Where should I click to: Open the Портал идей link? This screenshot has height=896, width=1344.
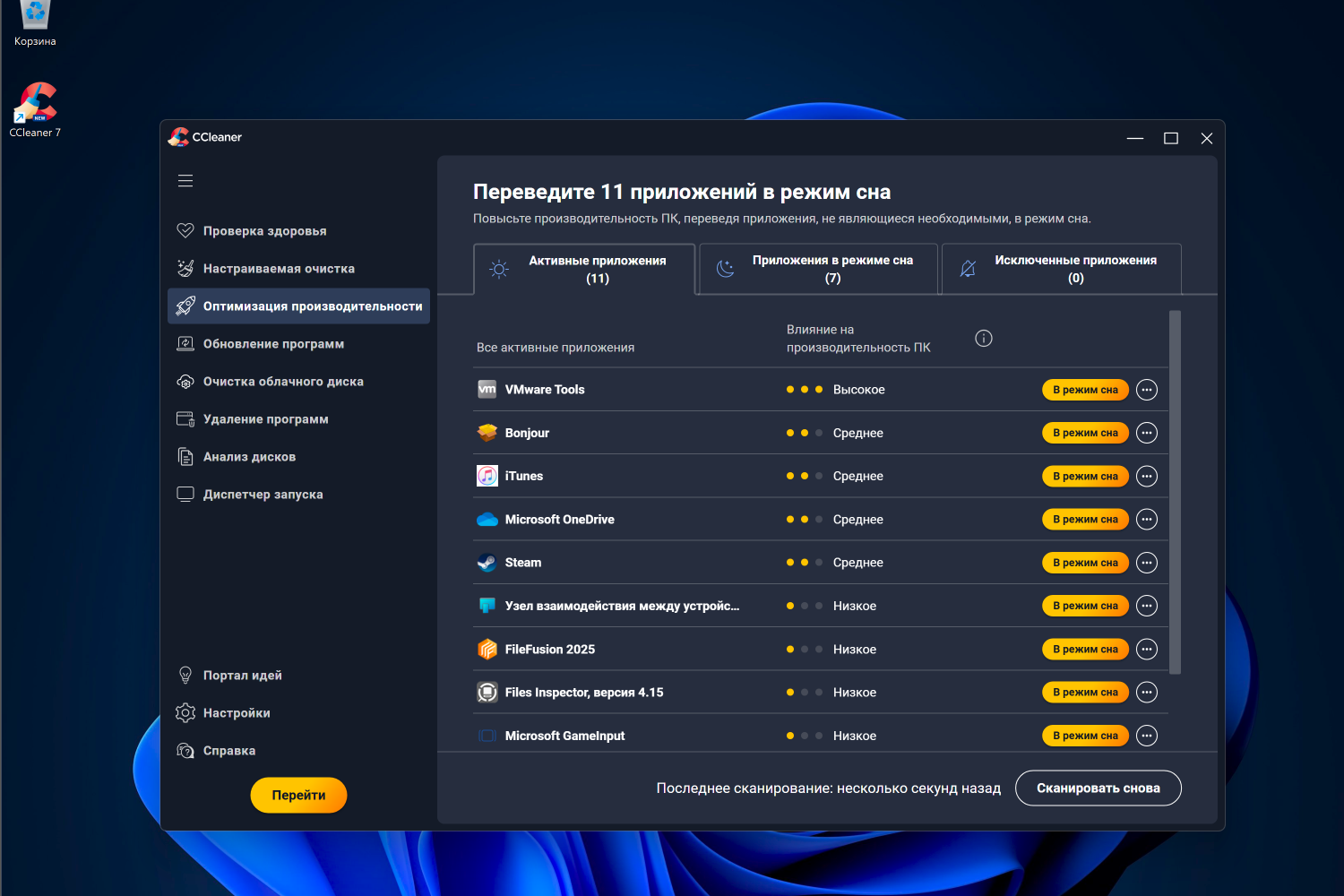click(298, 675)
